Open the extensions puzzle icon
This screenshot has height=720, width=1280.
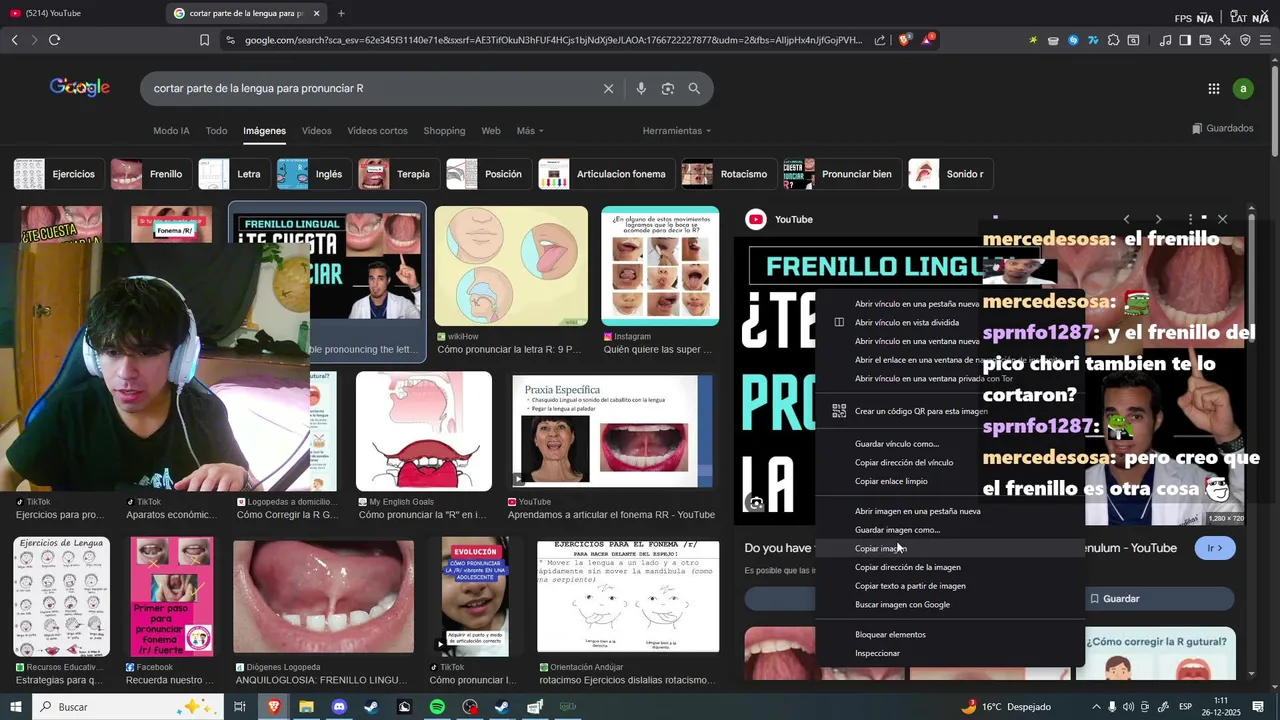click(x=1113, y=40)
